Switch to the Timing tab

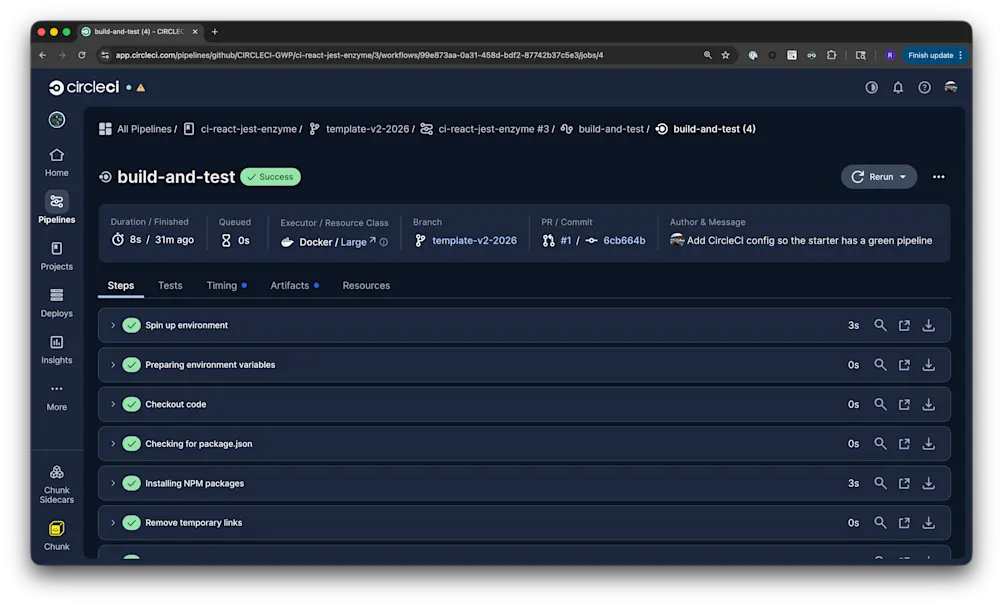tap(226, 285)
